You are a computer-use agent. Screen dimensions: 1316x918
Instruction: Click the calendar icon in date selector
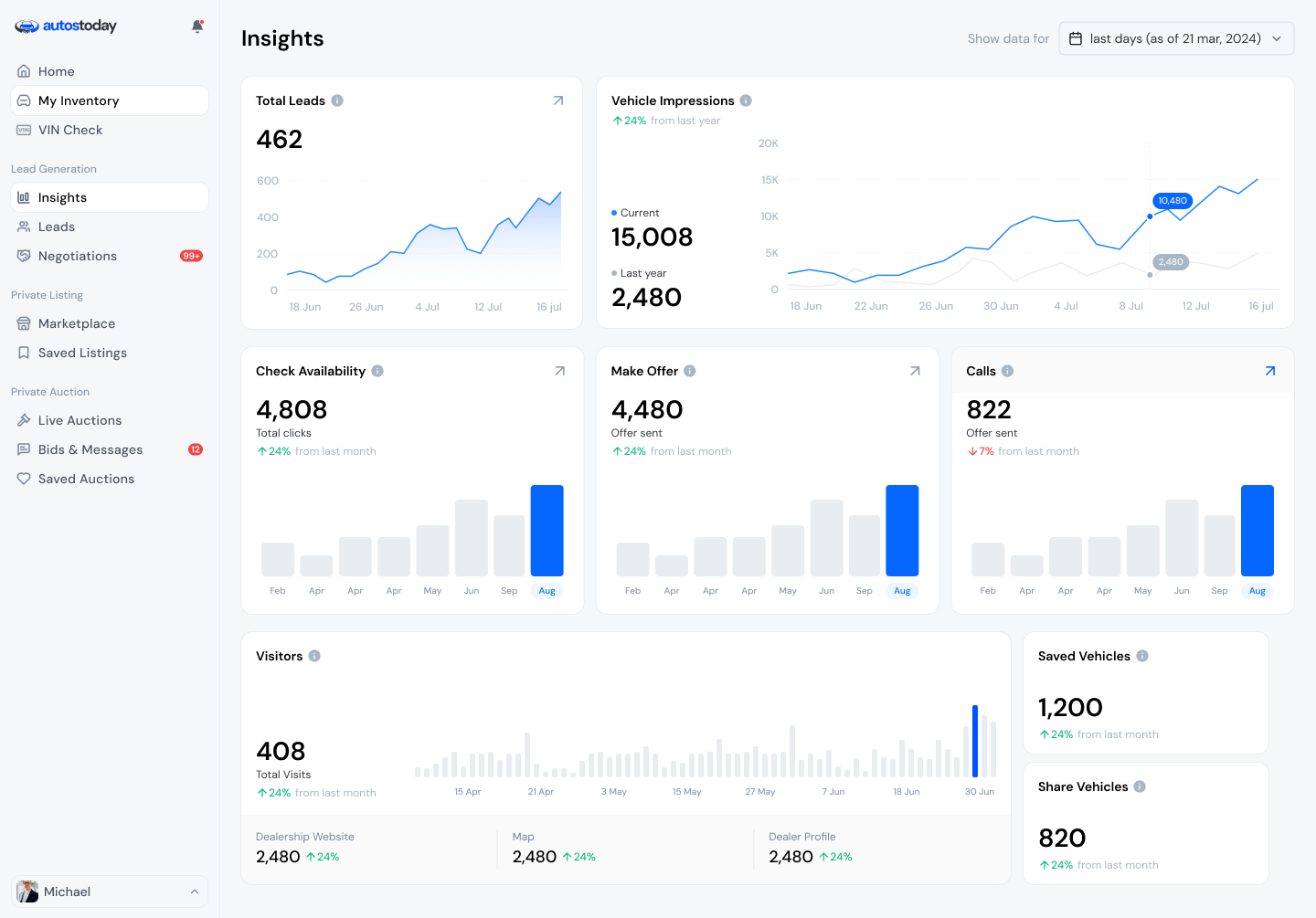[x=1076, y=38]
